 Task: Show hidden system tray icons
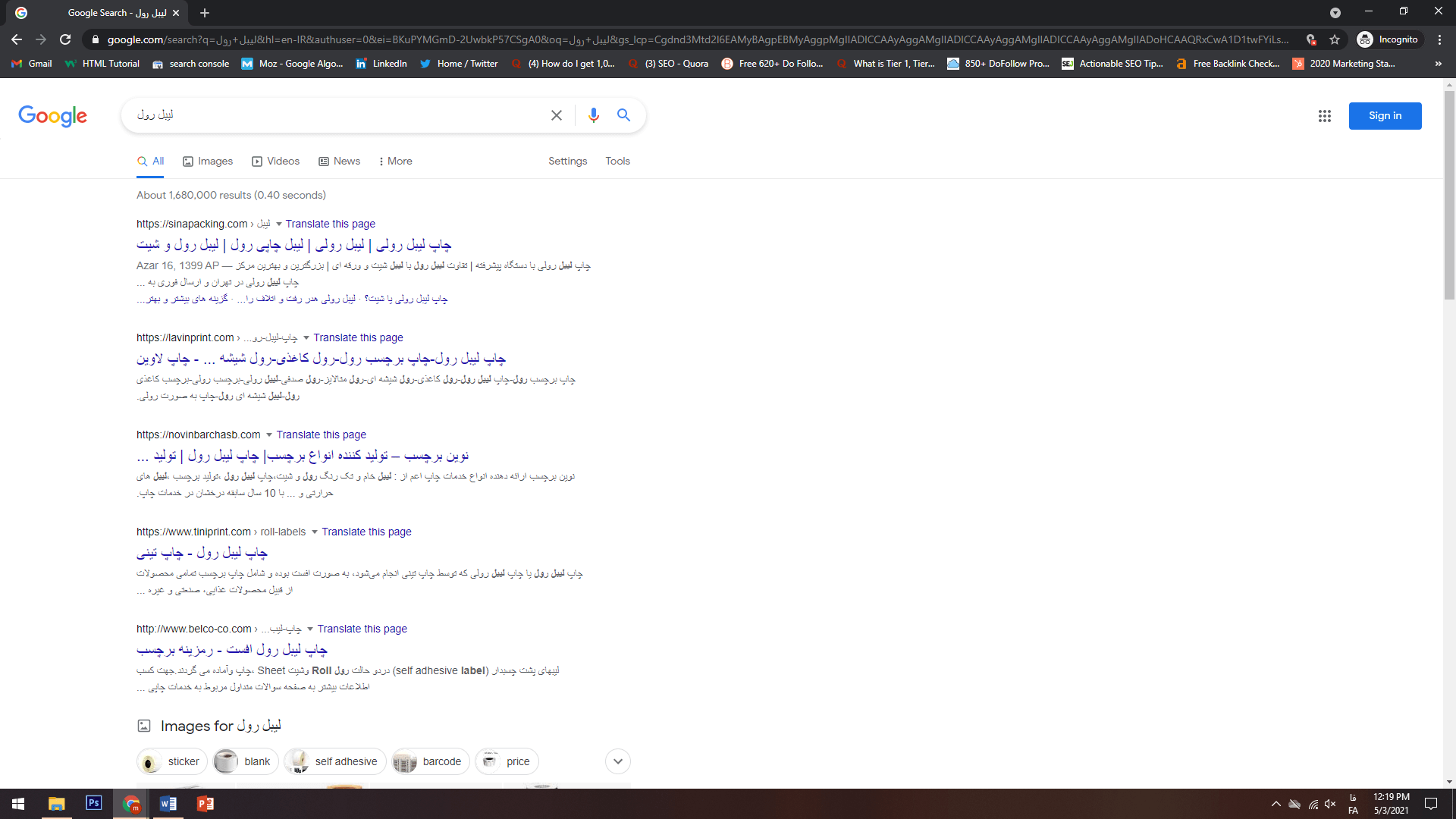[x=1276, y=804]
